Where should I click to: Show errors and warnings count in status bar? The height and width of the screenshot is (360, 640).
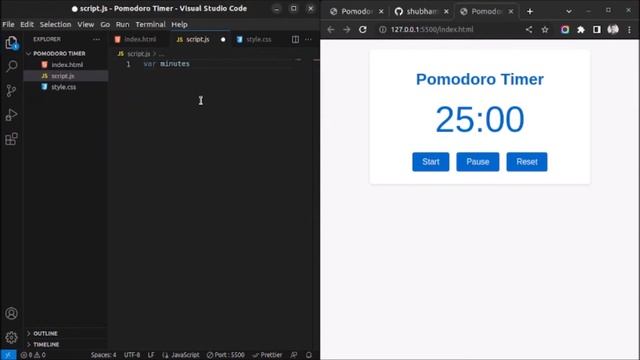click(x=33, y=355)
